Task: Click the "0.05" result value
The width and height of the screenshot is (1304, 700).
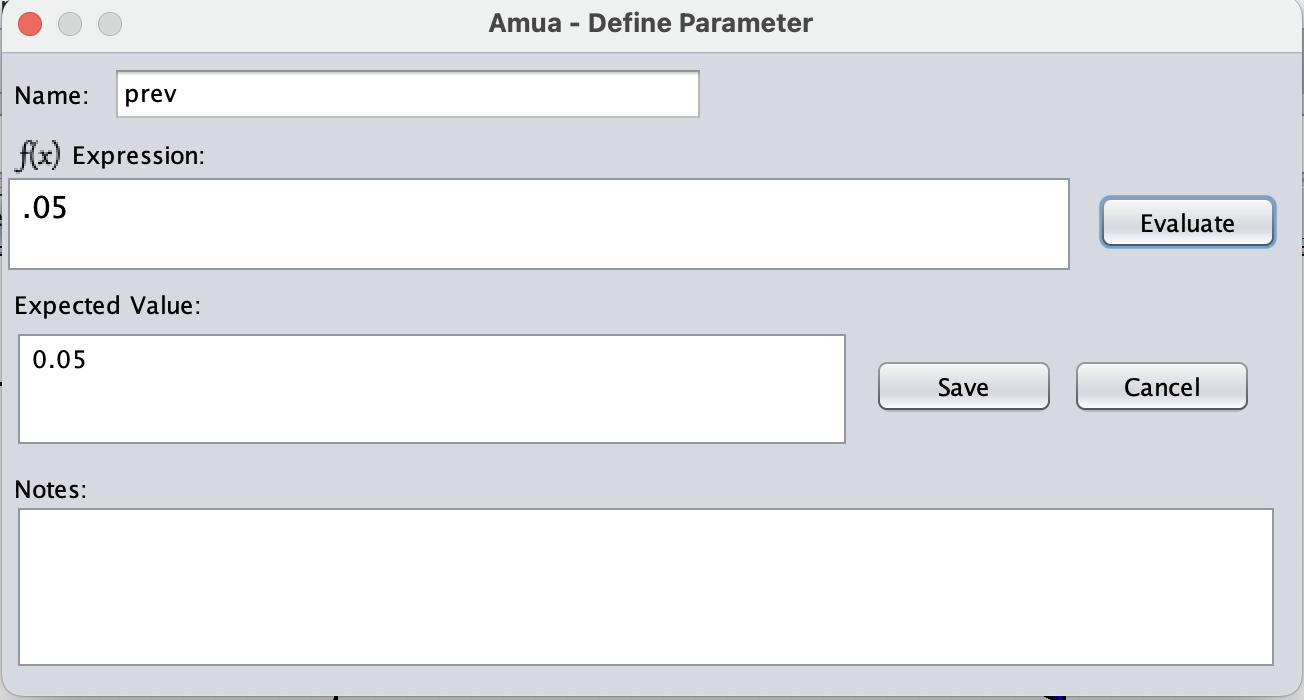Action: point(59,360)
